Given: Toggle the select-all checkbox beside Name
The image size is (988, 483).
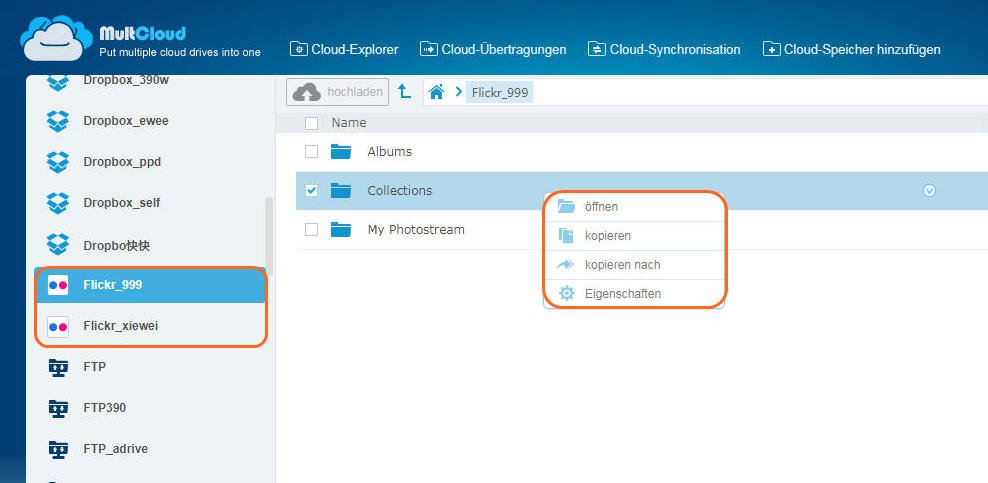Looking at the screenshot, I should pos(311,123).
